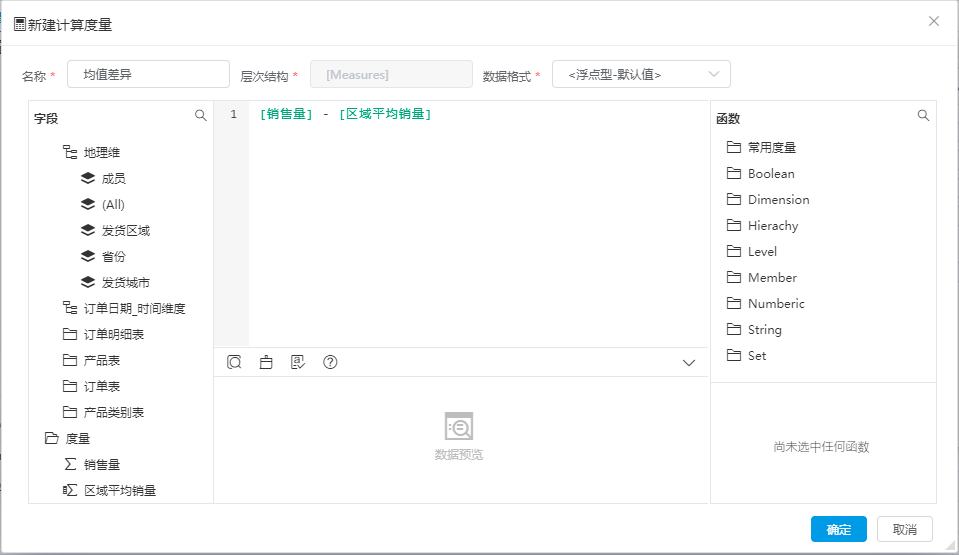Click the 地理维 hierarchy icon
The width and height of the screenshot is (959, 555).
pyautogui.click(x=70, y=152)
